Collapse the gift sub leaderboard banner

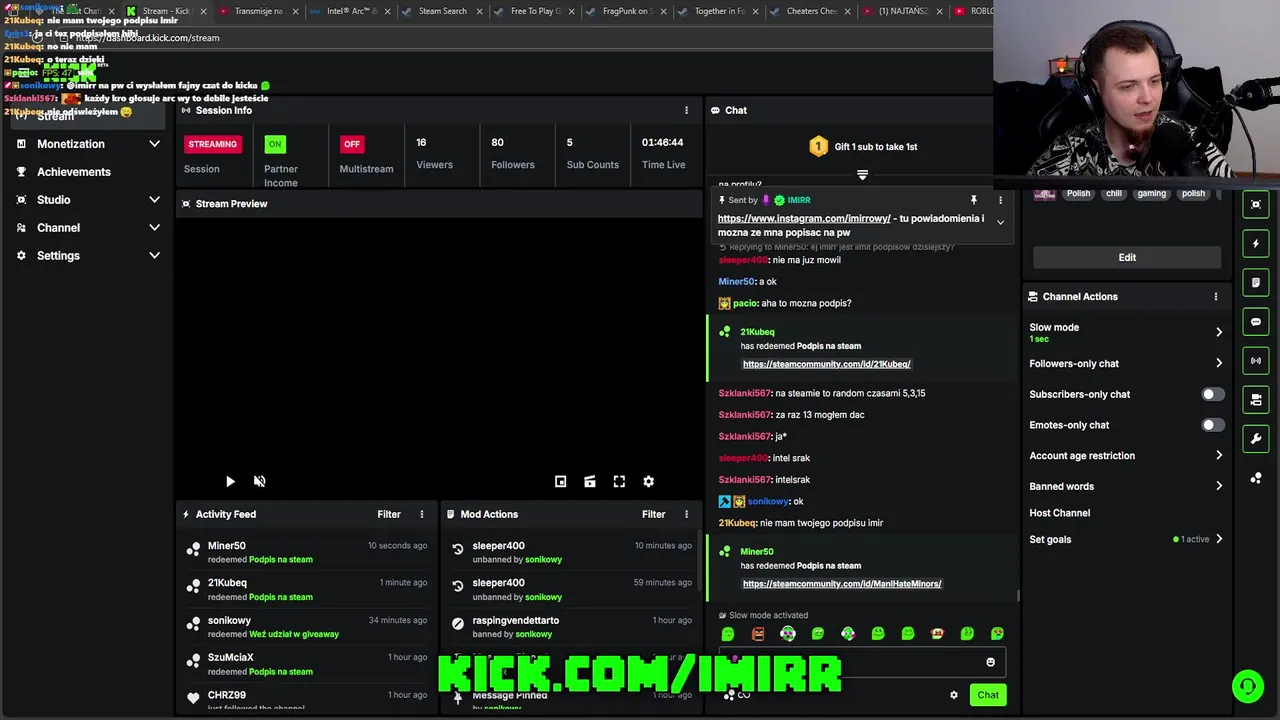(x=862, y=175)
